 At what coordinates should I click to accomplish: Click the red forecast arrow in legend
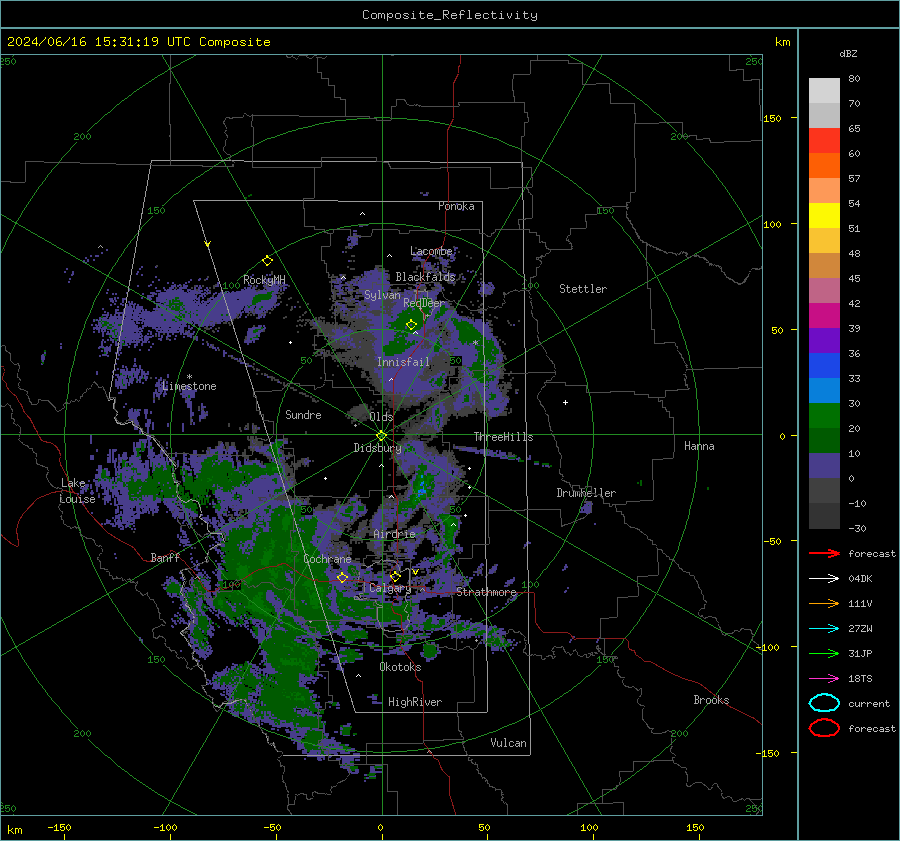[x=824, y=553]
